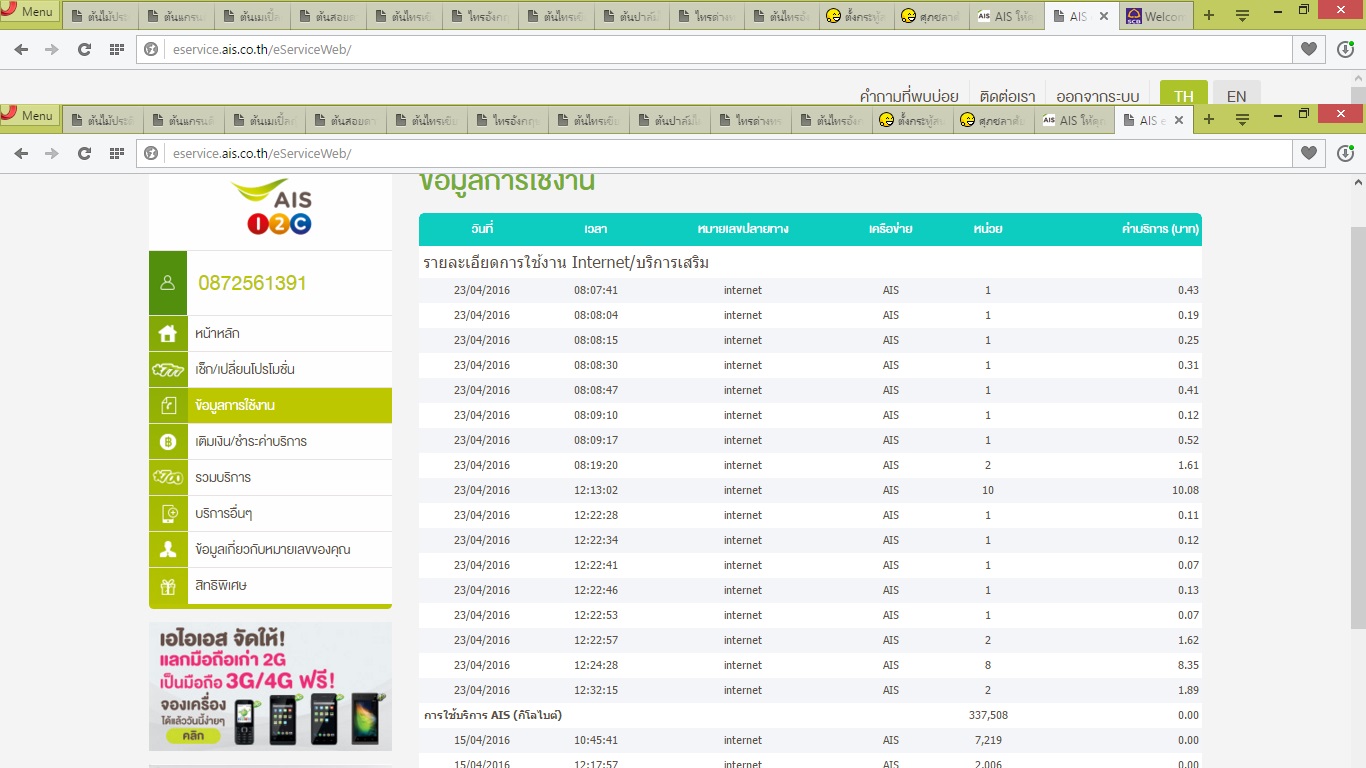This screenshot has height=768, width=1366.
Task: Open คำถามที่พบบ่อย link in the back window
Action: pyautogui.click(x=909, y=96)
